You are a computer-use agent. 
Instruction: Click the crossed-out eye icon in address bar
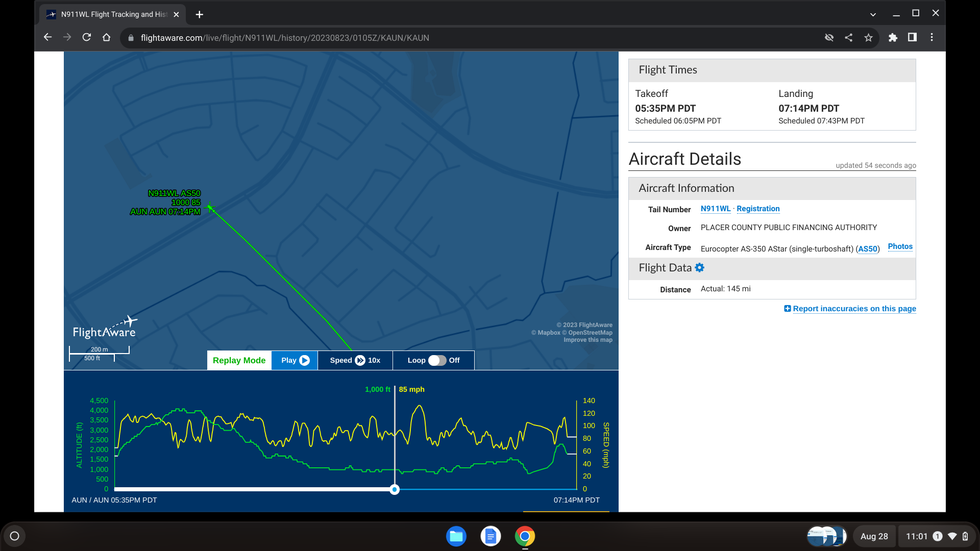[829, 37]
